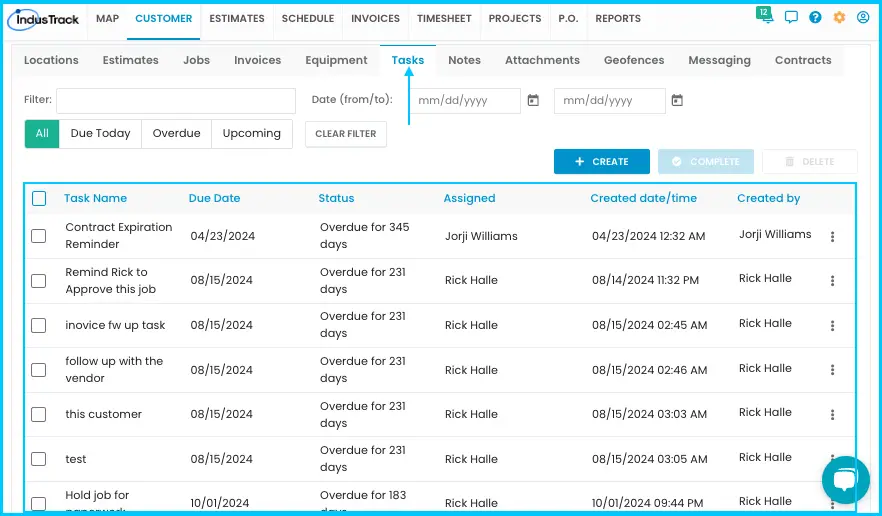
Task: Open the ESTIMATES main menu
Action: point(237,19)
